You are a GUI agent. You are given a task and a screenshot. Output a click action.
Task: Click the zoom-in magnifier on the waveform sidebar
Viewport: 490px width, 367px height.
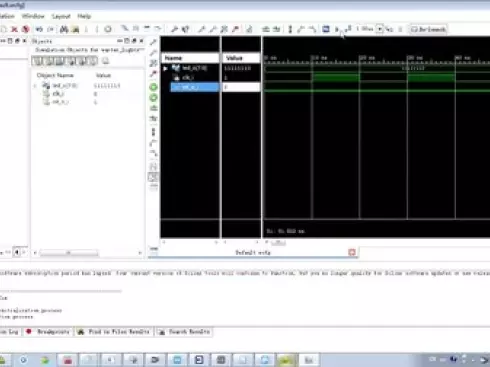click(x=153, y=42)
